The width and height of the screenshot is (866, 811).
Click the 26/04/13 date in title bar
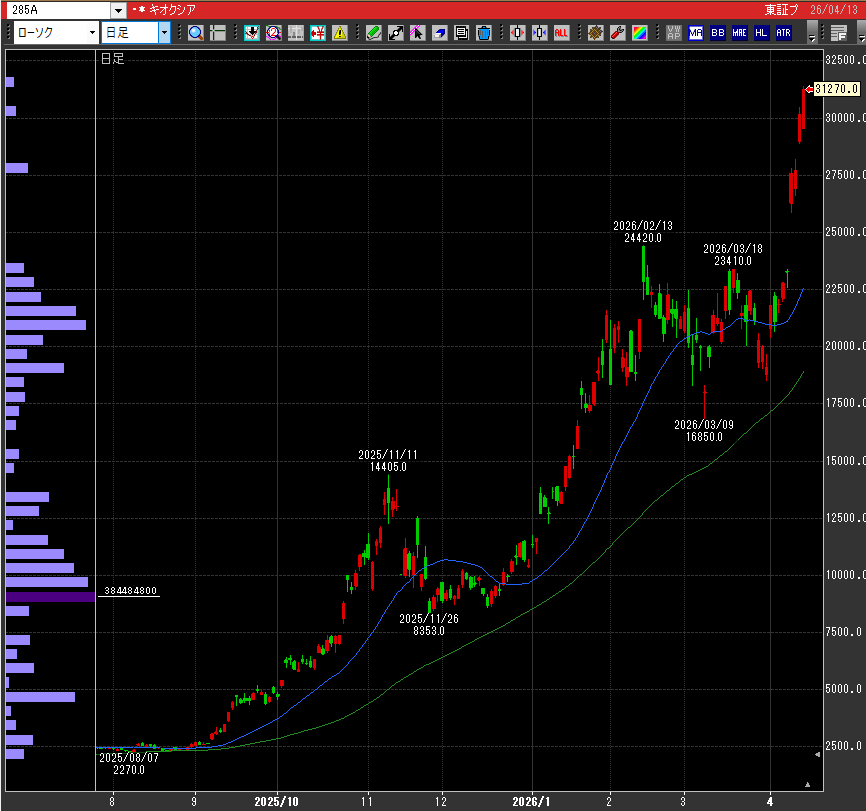(x=834, y=10)
